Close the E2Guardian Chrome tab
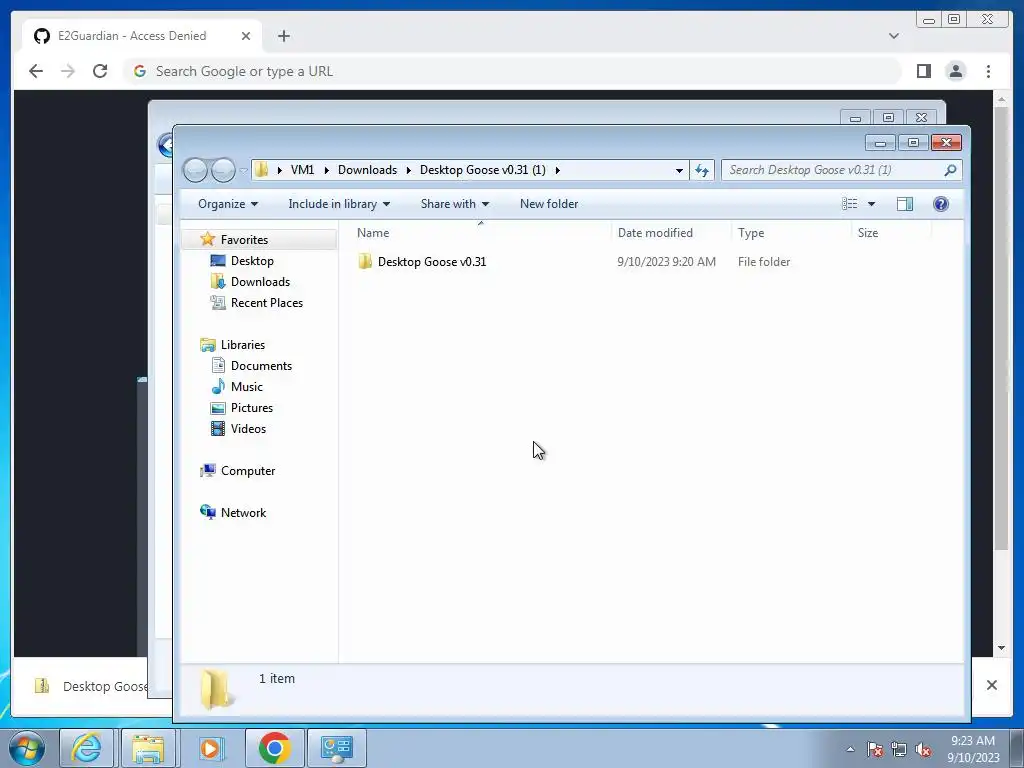 [x=246, y=36]
